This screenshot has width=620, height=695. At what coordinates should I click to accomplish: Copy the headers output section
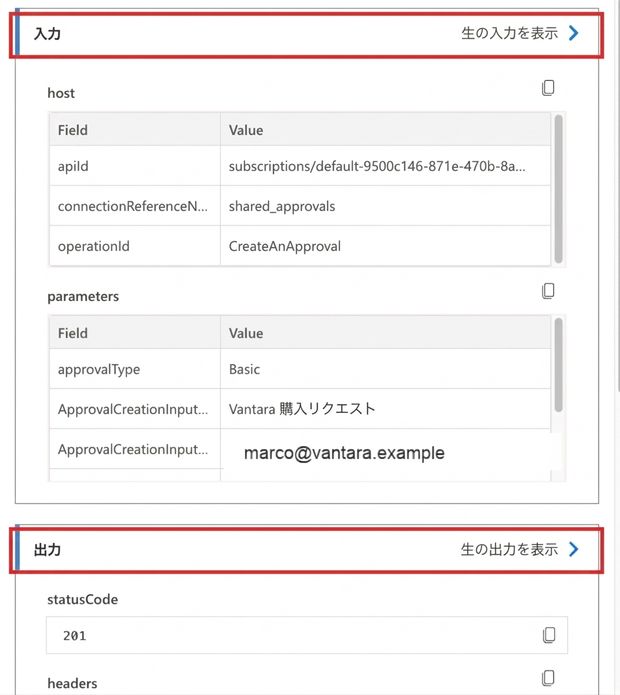pyautogui.click(x=548, y=678)
